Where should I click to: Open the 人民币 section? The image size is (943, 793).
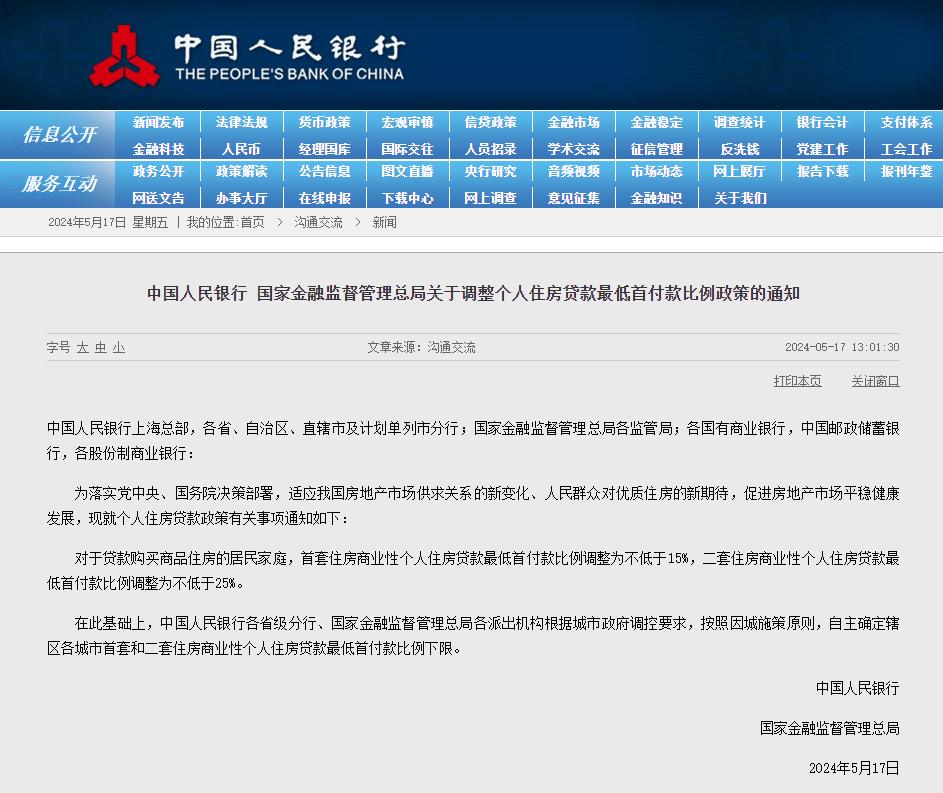click(x=241, y=148)
